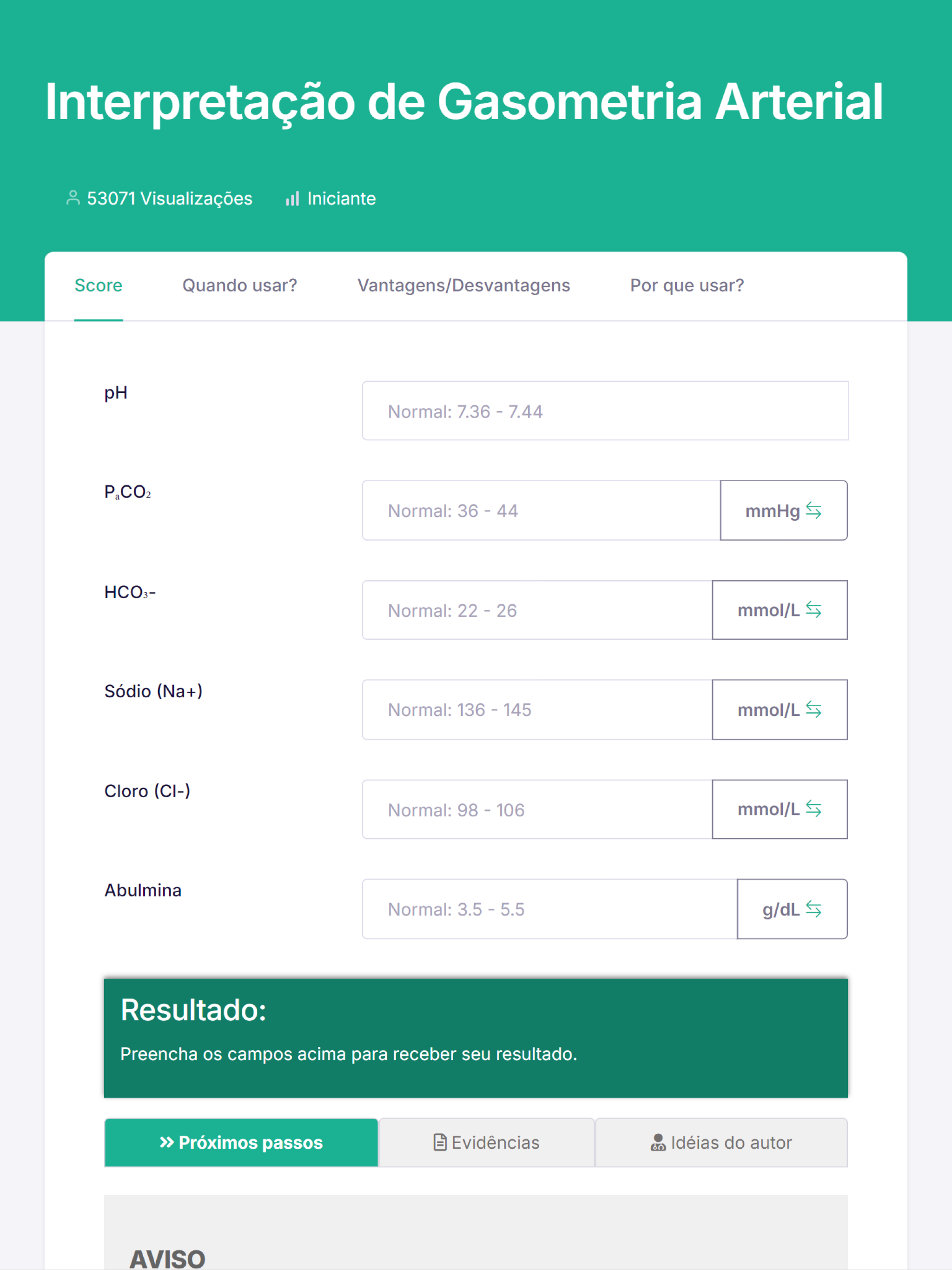Click the 'PaCO2' field label
The image size is (952, 1270).
point(127,492)
